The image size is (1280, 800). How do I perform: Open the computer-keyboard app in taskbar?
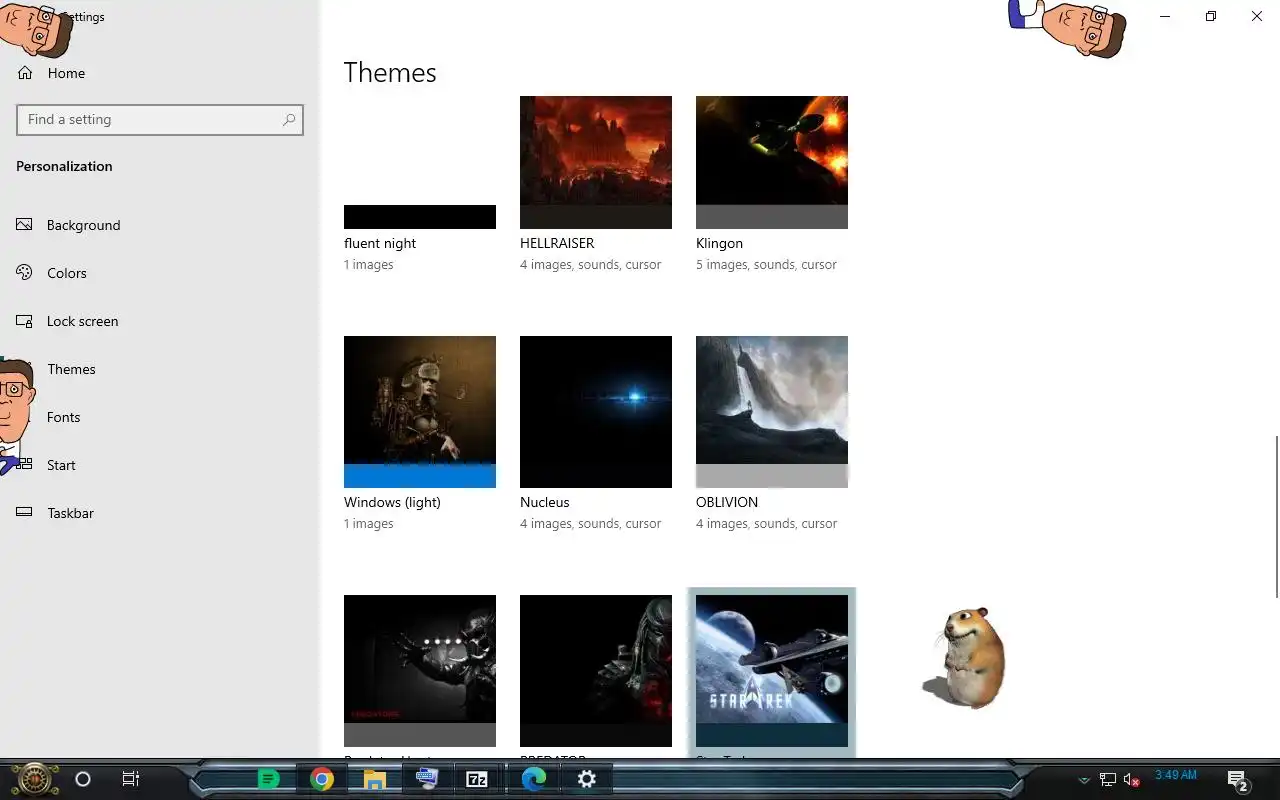coord(427,779)
